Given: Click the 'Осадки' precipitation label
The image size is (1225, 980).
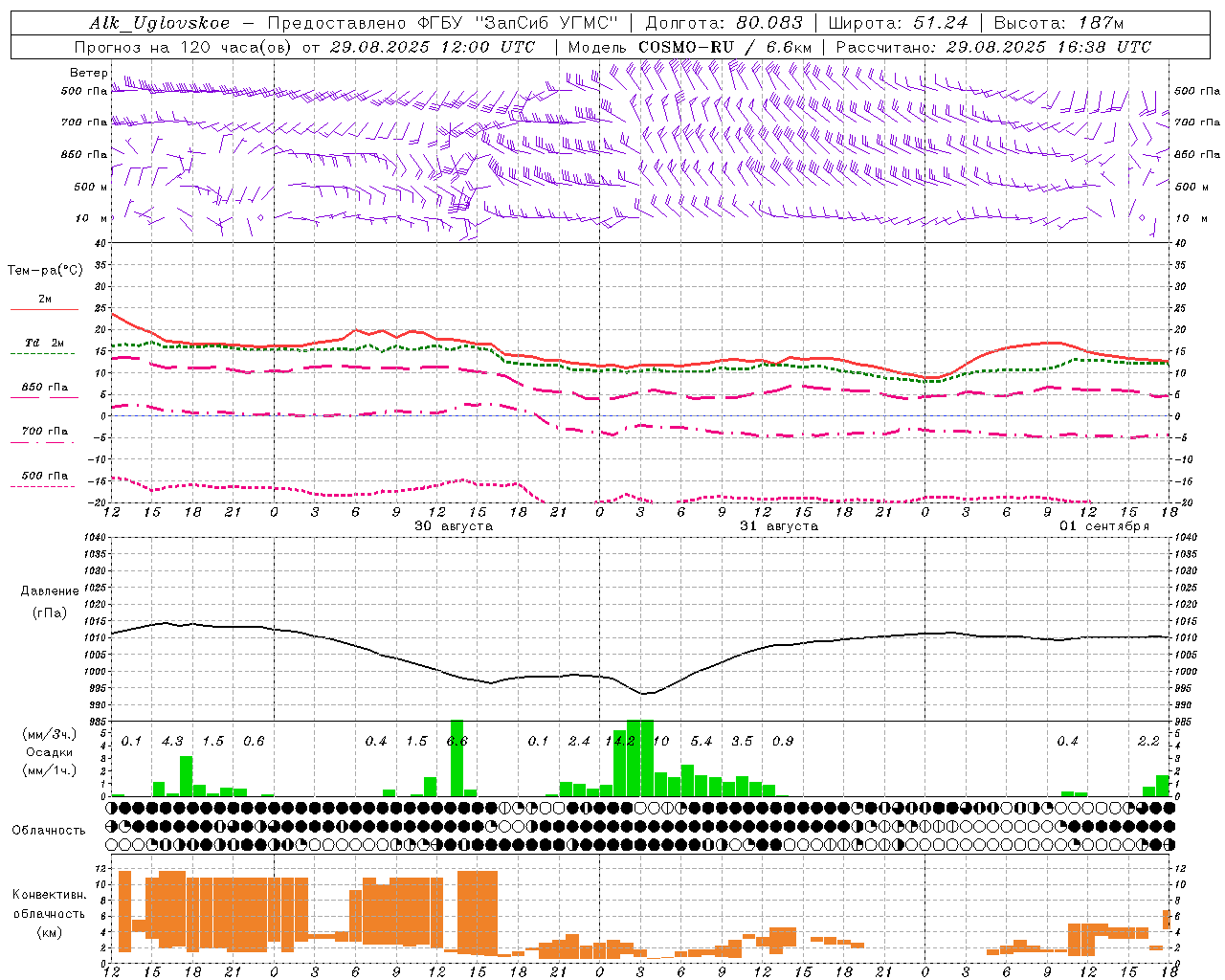Looking at the screenshot, I should click(49, 752).
